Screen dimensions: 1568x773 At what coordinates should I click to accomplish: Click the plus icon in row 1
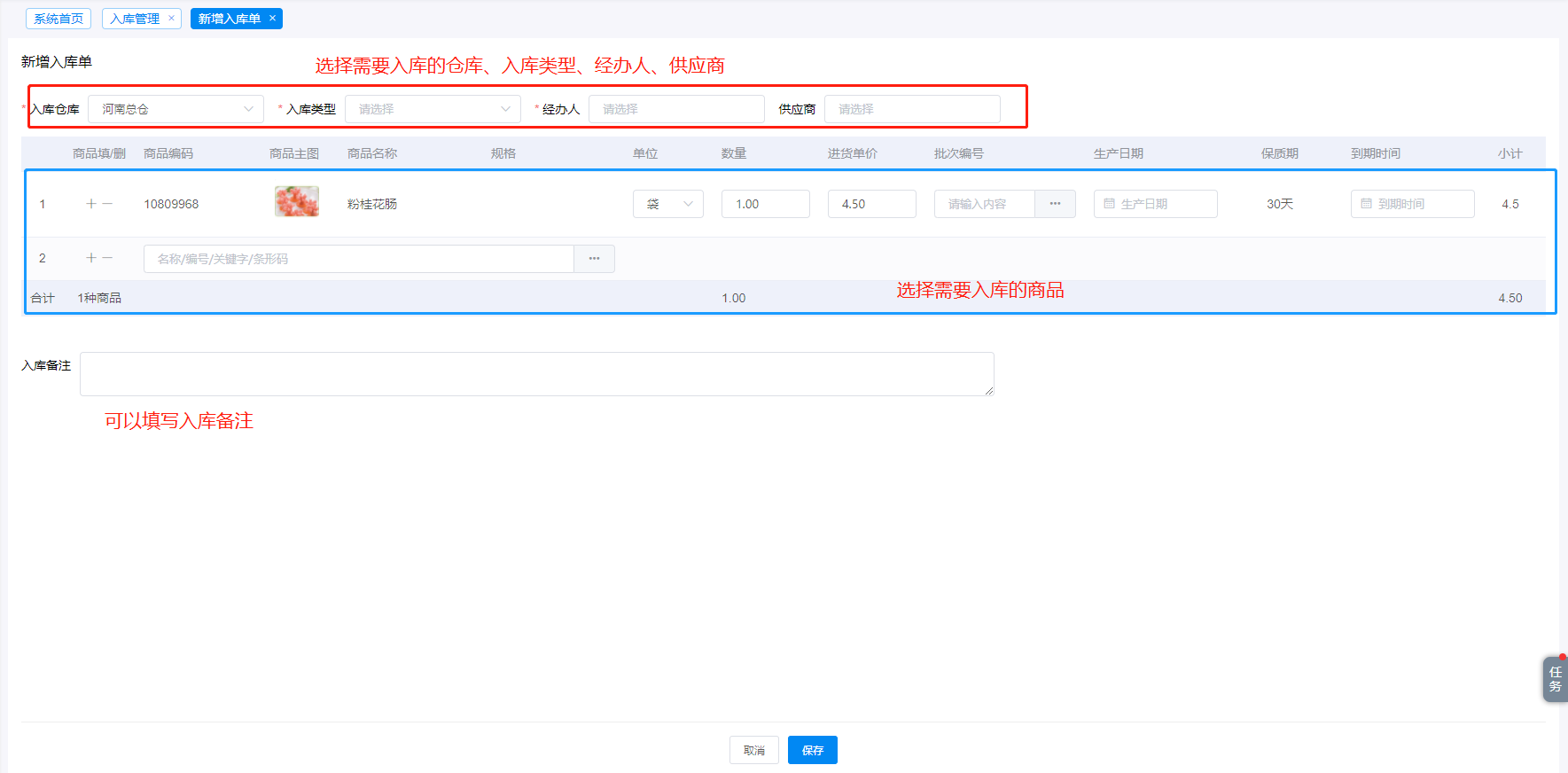click(x=90, y=204)
